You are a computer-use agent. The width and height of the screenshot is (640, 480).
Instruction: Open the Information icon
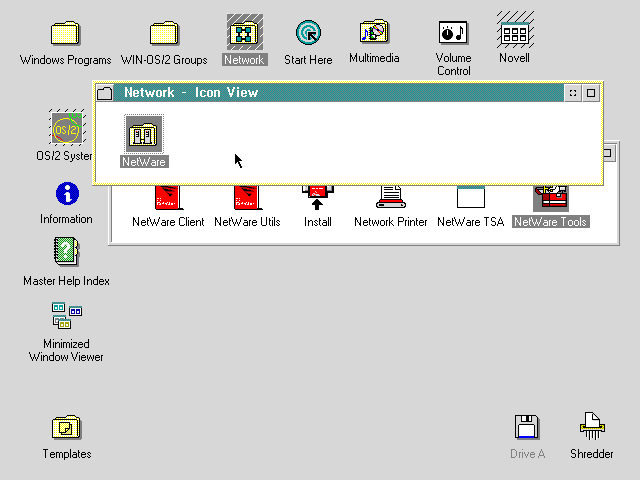point(67,193)
